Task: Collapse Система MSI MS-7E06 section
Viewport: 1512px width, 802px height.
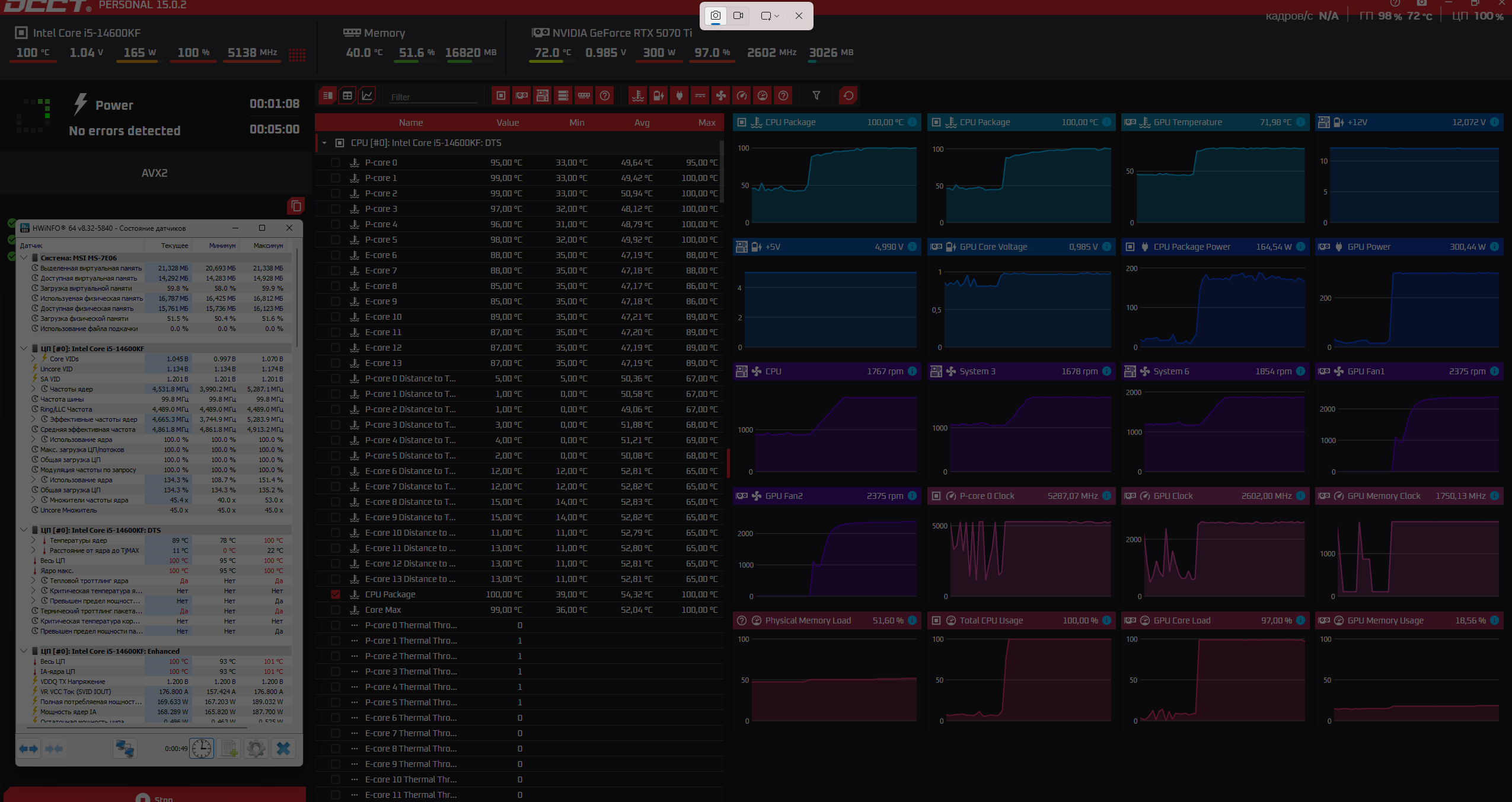Action: [x=24, y=258]
